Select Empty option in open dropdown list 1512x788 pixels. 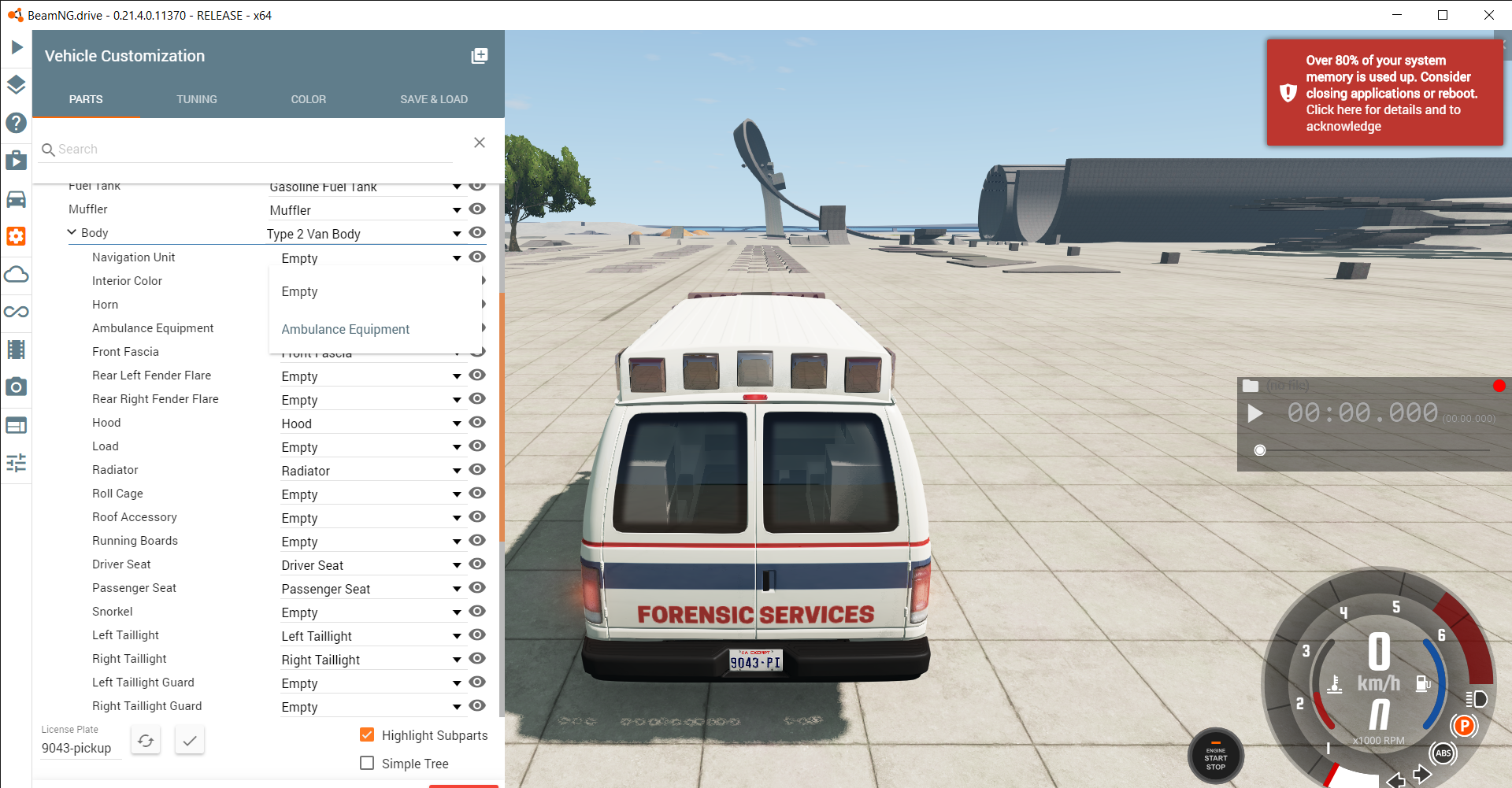(376, 291)
